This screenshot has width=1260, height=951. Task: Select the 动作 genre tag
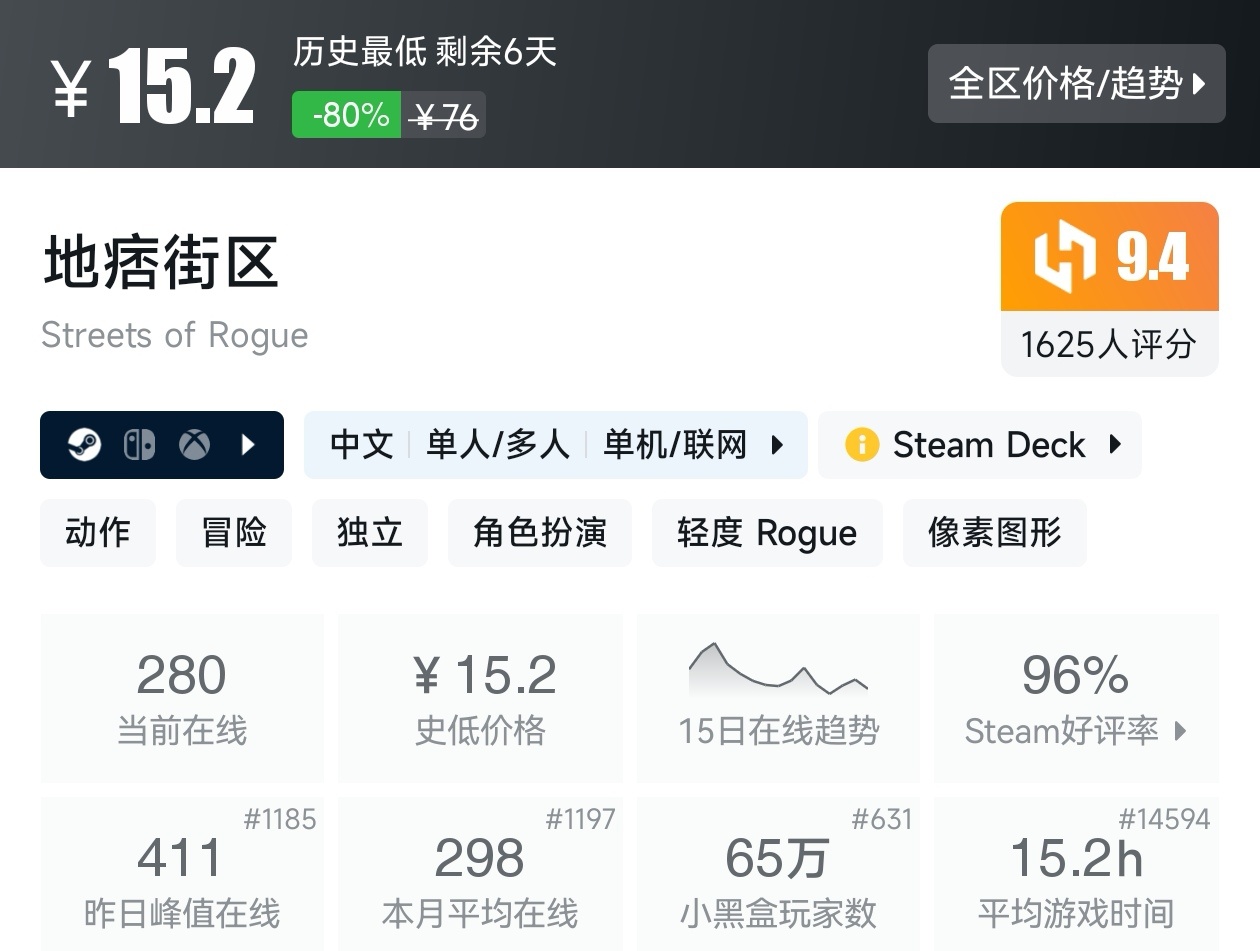pyautogui.click(x=98, y=532)
